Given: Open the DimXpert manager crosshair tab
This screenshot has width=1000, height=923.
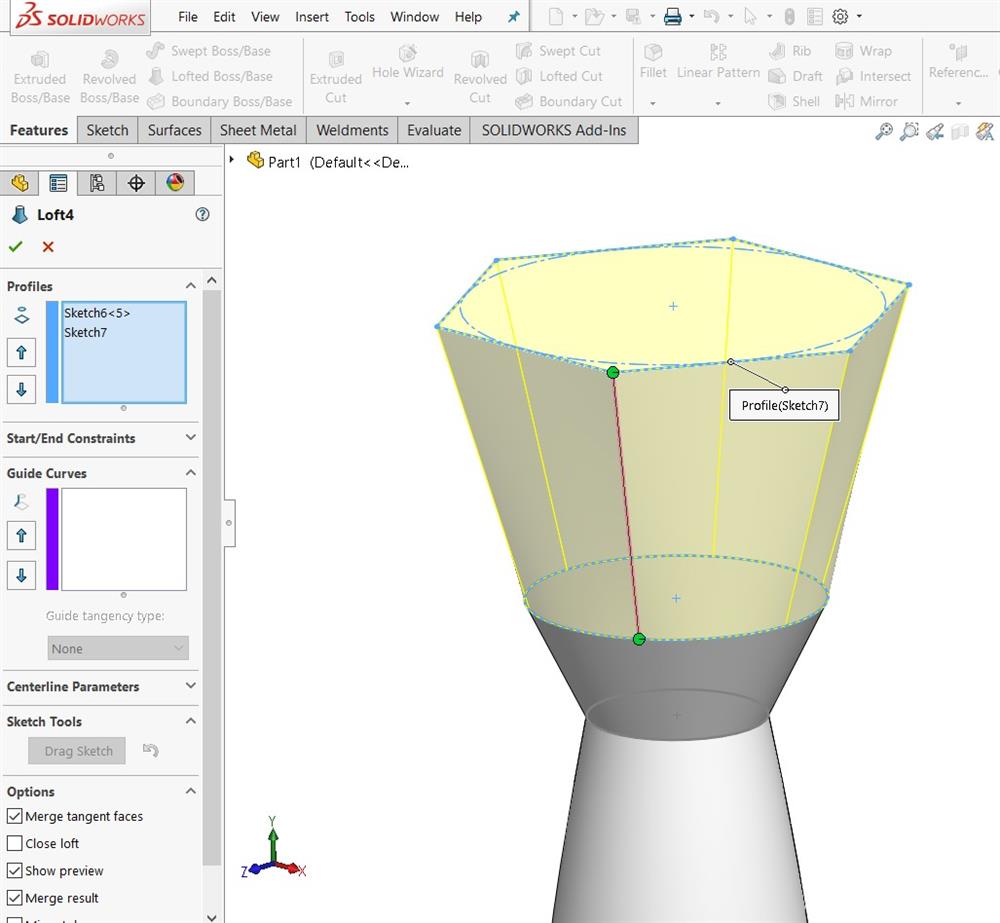Looking at the screenshot, I should 136,183.
